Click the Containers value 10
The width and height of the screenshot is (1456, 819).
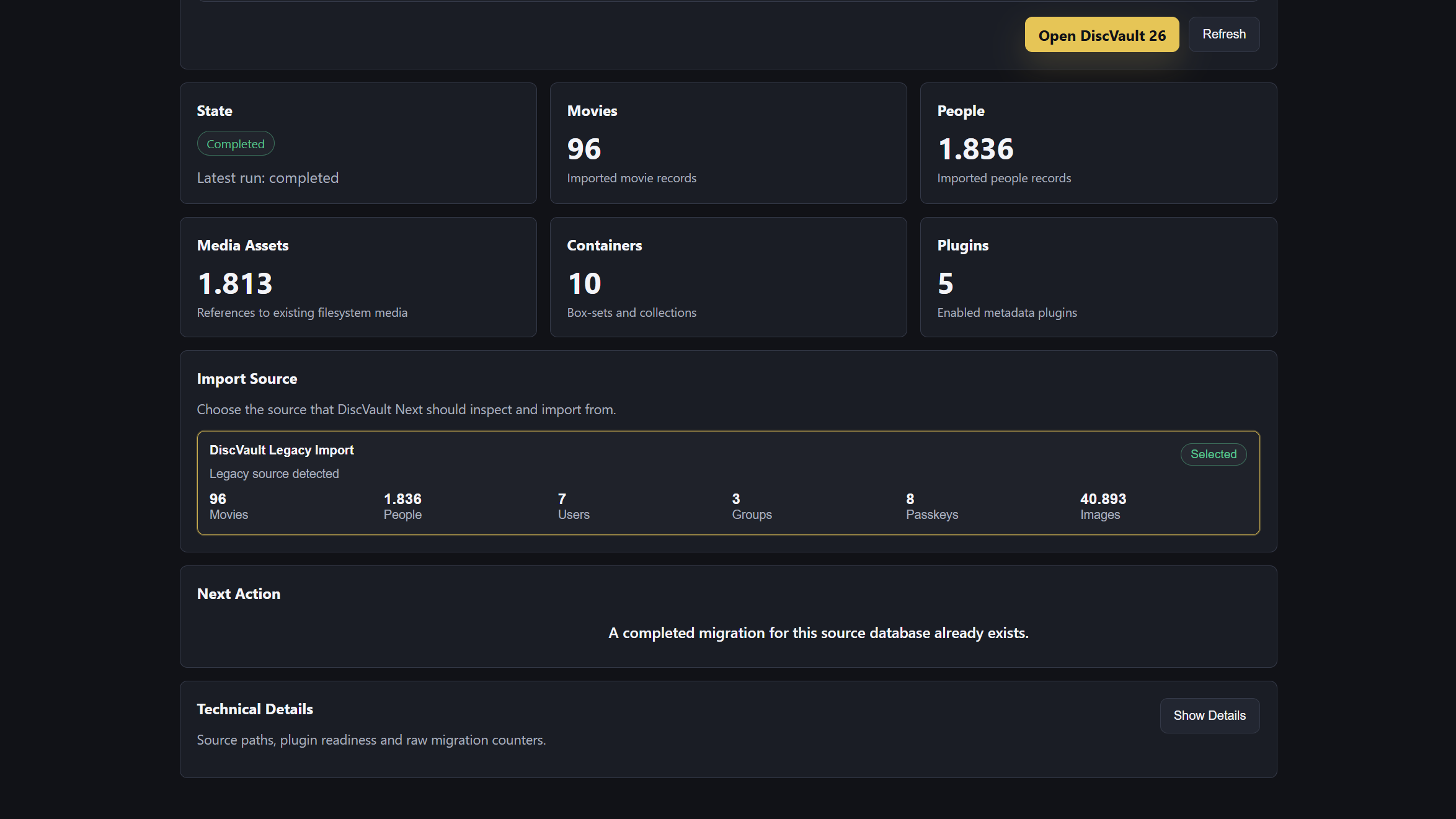(584, 284)
